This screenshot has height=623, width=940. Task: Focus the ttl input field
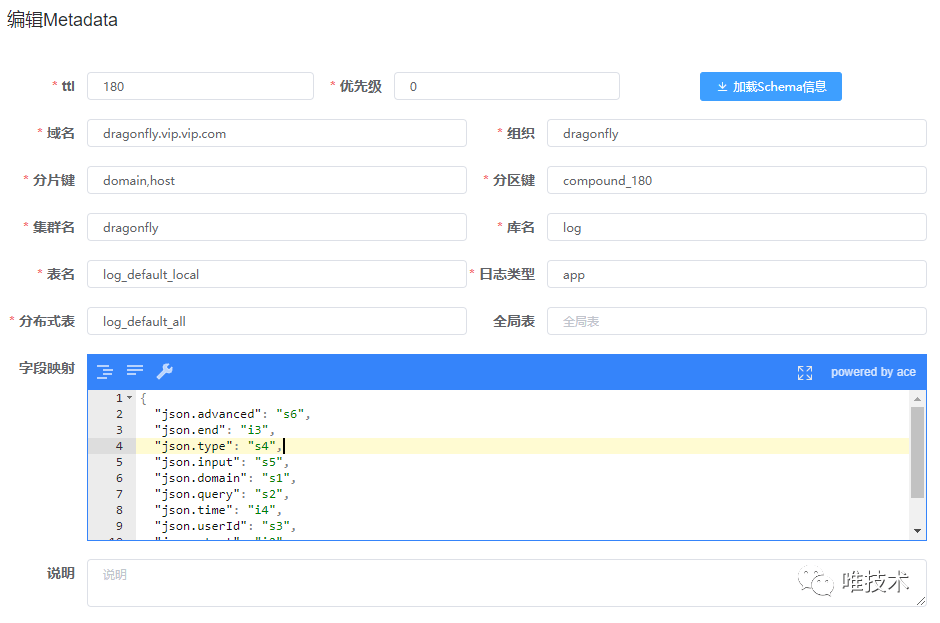pos(200,87)
